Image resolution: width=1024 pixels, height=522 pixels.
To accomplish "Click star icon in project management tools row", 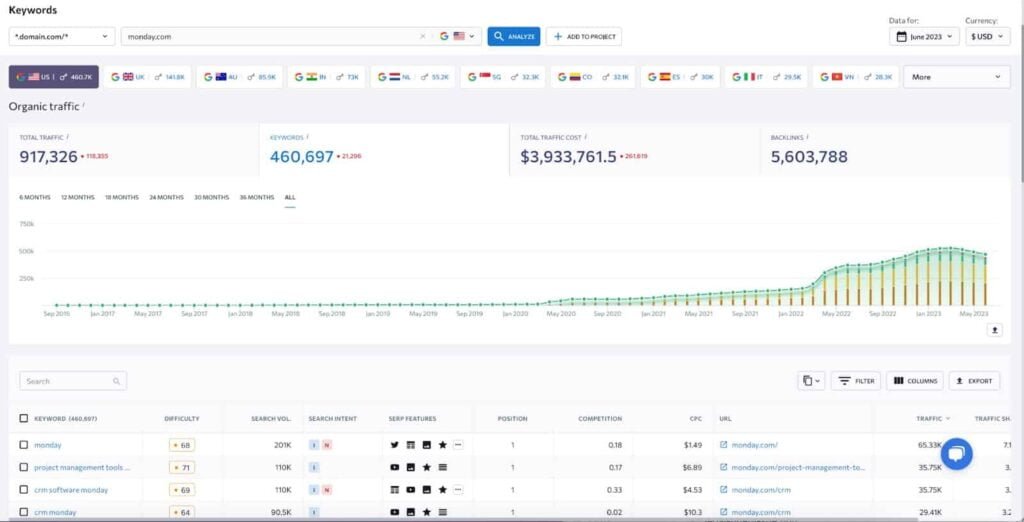I will [426, 467].
